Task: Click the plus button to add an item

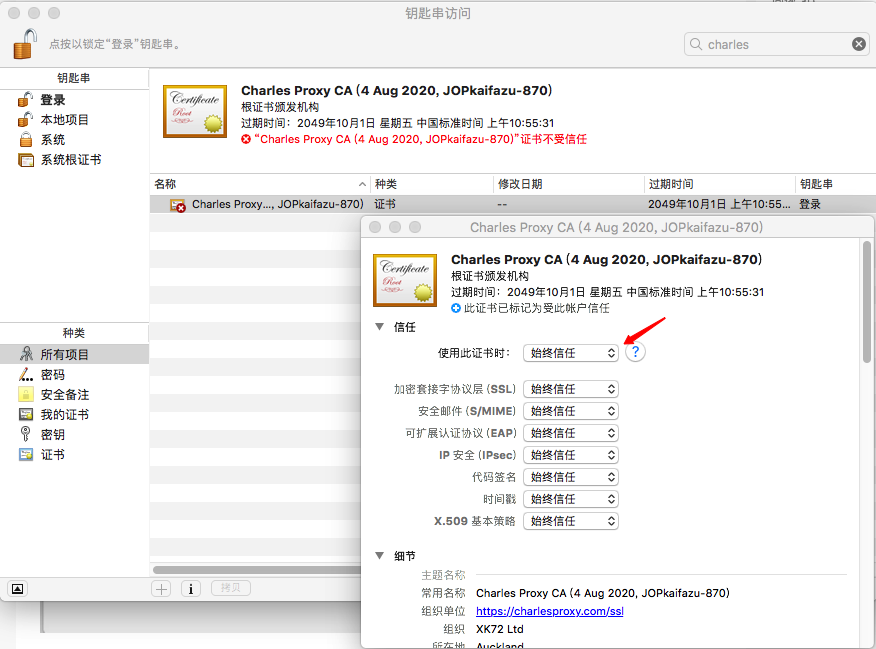Action: [x=161, y=589]
